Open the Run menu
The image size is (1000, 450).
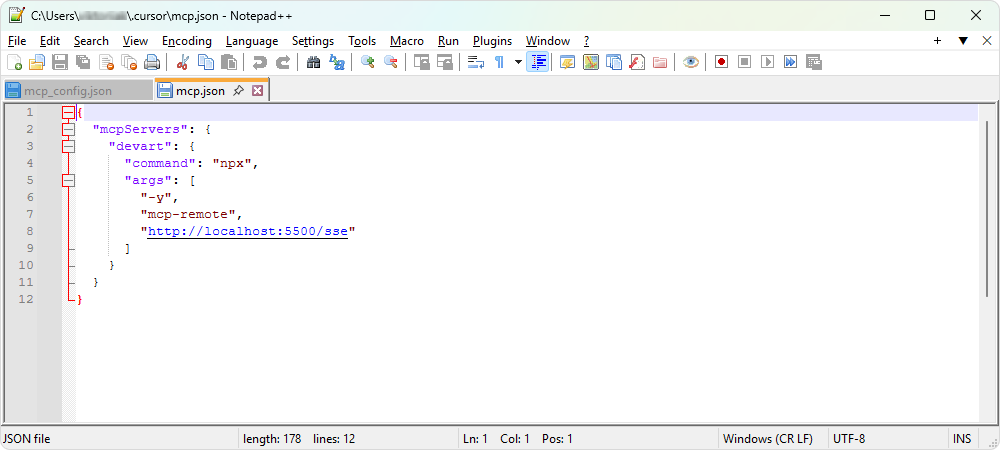[x=448, y=41]
